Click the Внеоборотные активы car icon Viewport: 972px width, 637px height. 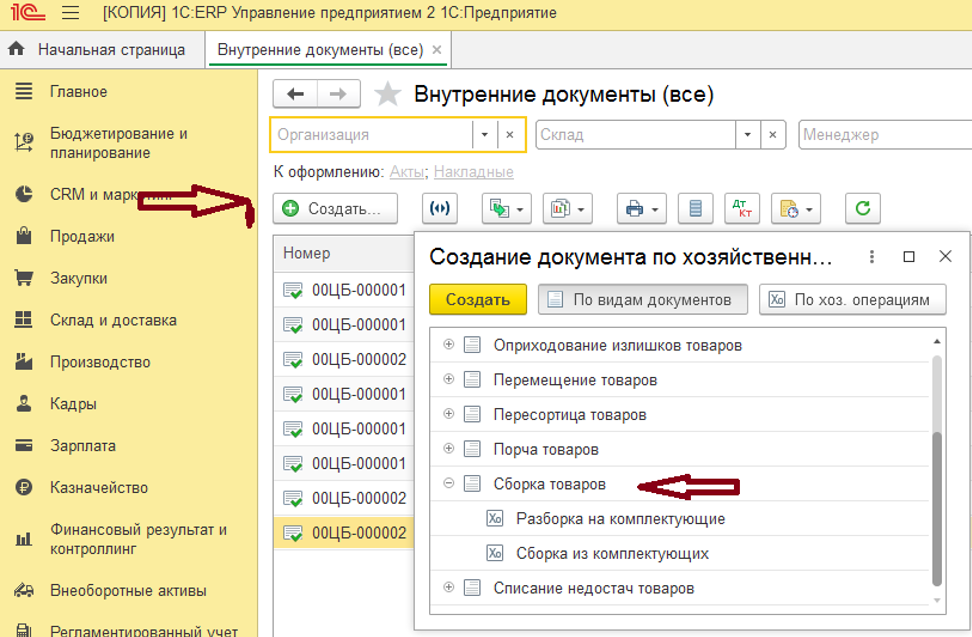[x=24, y=591]
